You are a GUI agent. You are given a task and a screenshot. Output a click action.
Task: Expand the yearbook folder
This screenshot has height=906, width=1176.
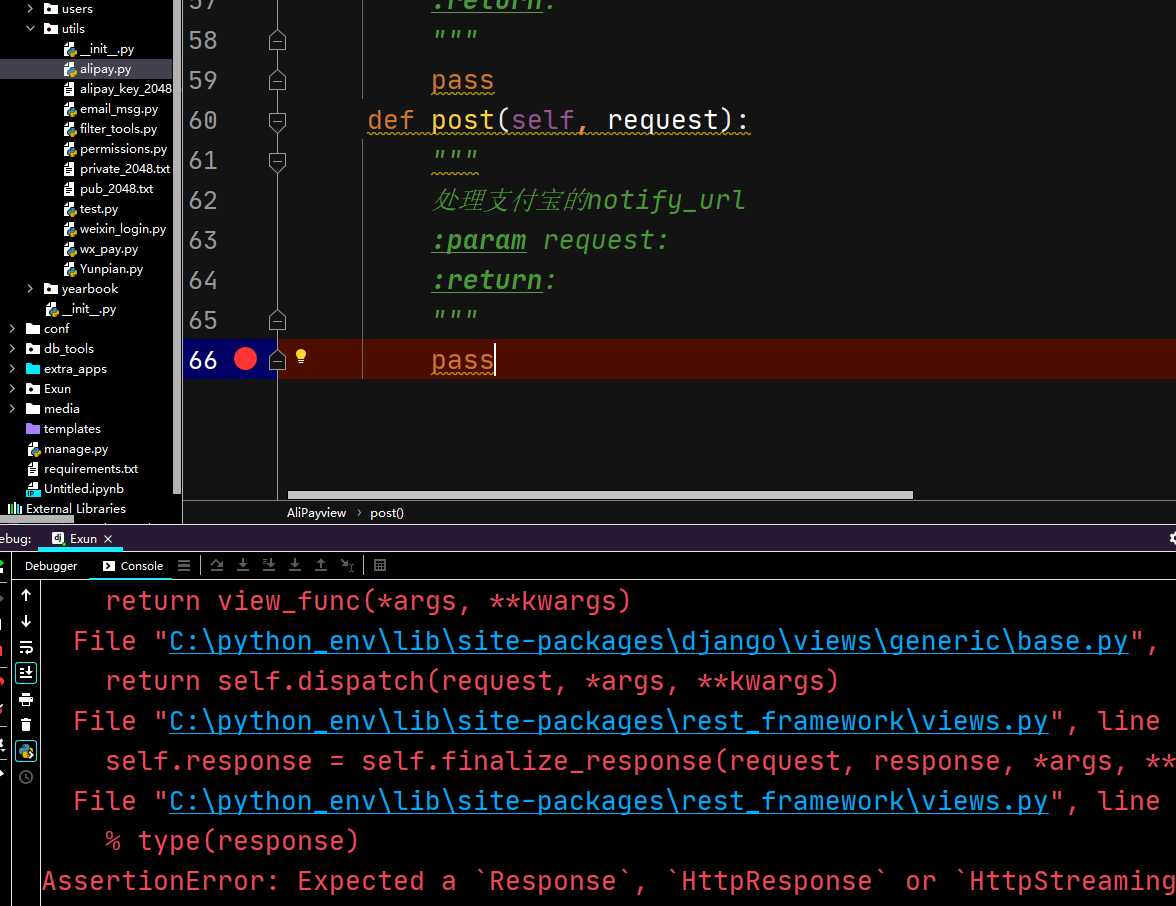pos(31,289)
